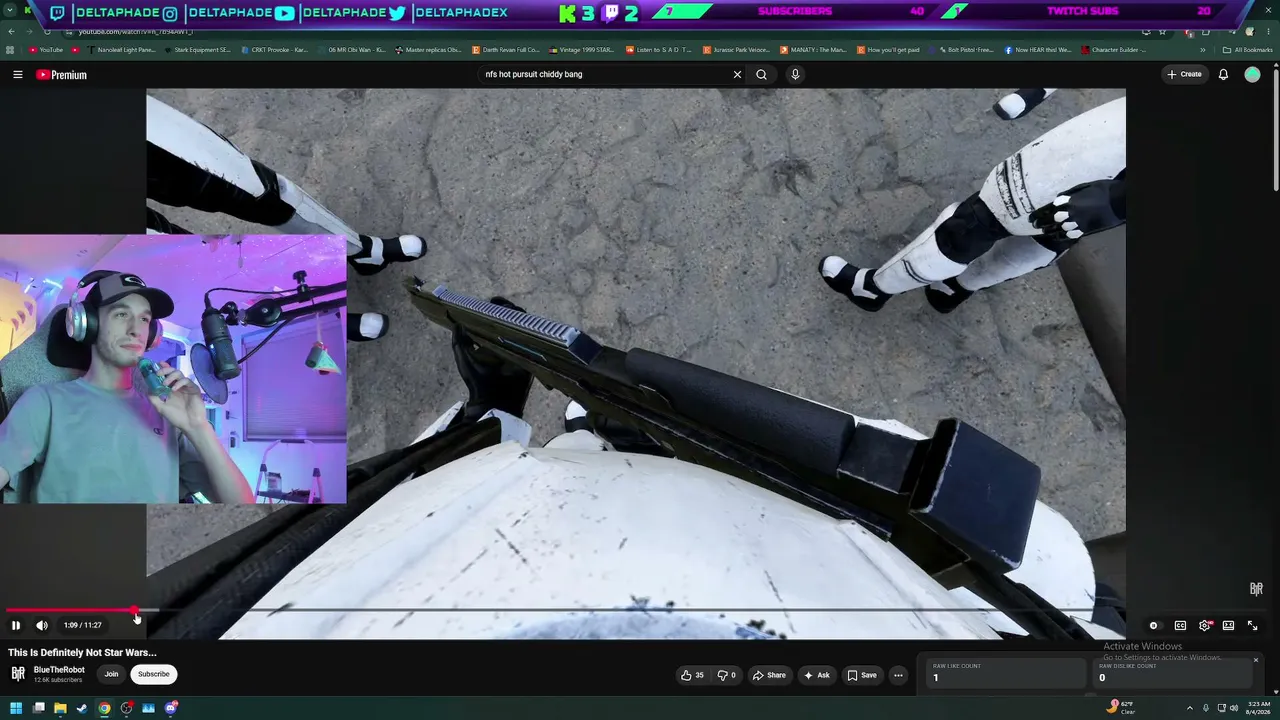Subscribe to BlueTheRobot
Image resolution: width=1280 pixels, height=720 pixels.
154,674
